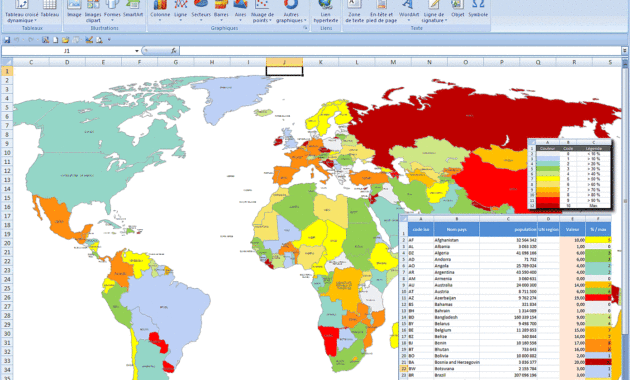Click inside the formula bar
This screenshot has height=380, width=630.
[401, 51]
